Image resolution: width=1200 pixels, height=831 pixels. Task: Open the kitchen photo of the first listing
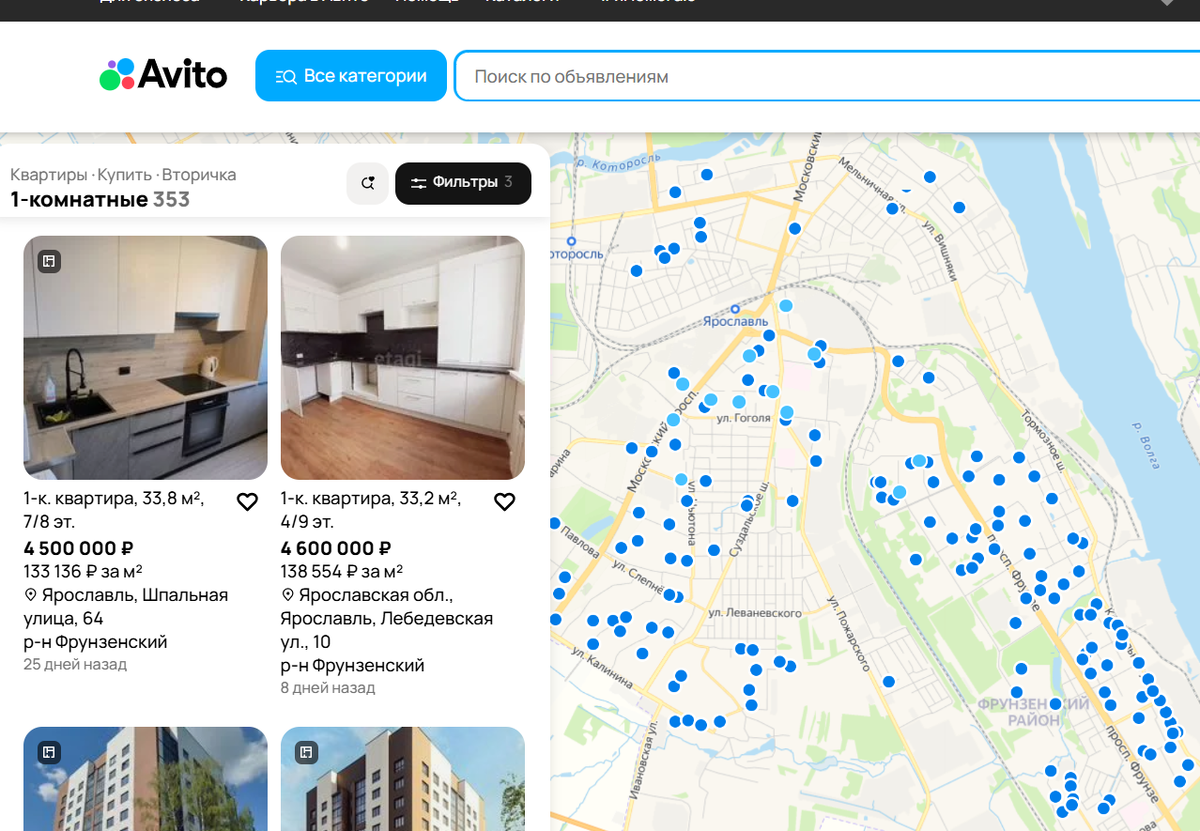tap(145, 357)
